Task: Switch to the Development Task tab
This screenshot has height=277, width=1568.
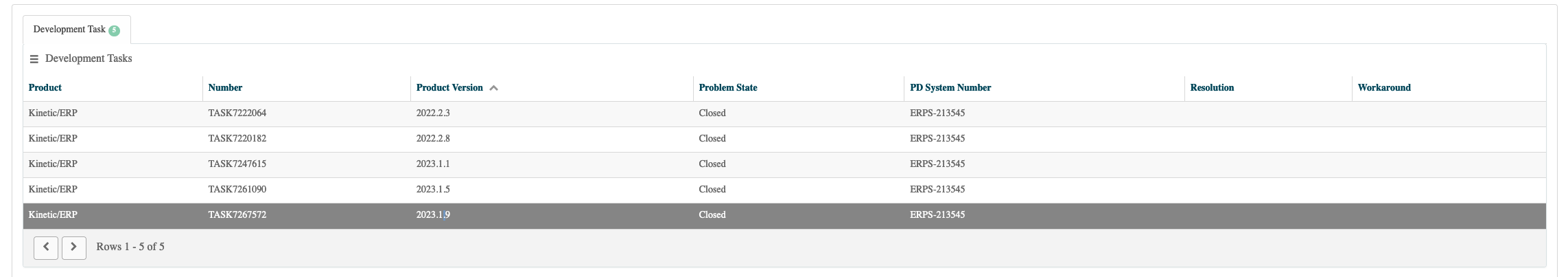Action: click(x=77, y=30)
